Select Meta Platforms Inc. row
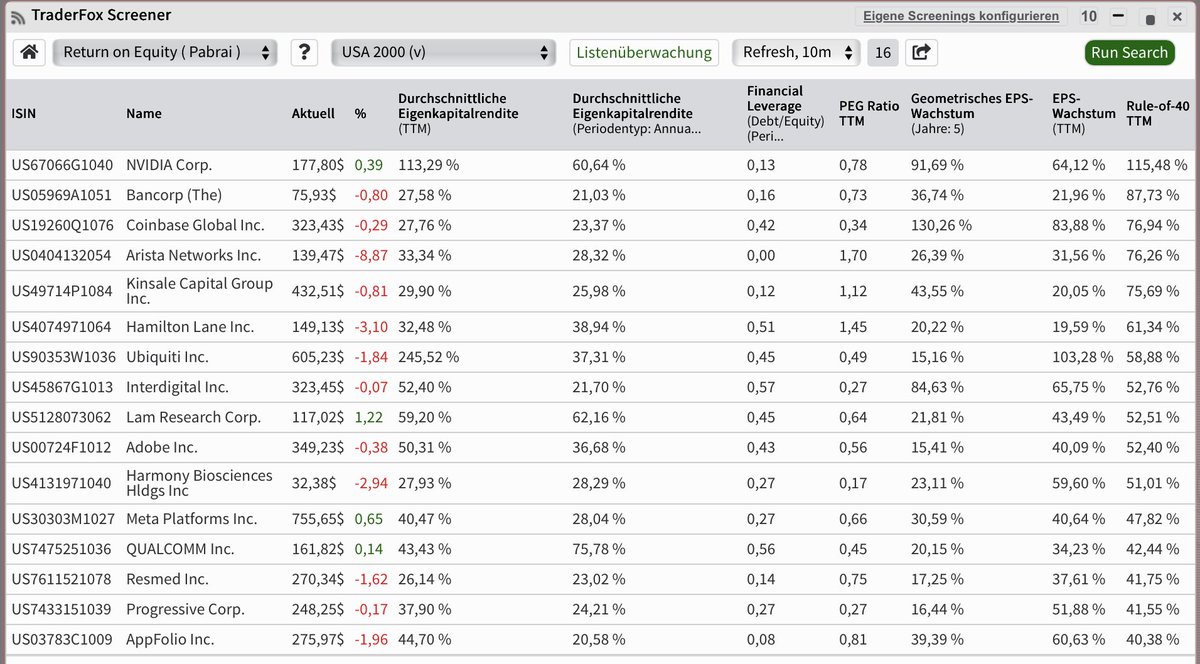This screenshot has height=664, width=1200. (191, 519)
